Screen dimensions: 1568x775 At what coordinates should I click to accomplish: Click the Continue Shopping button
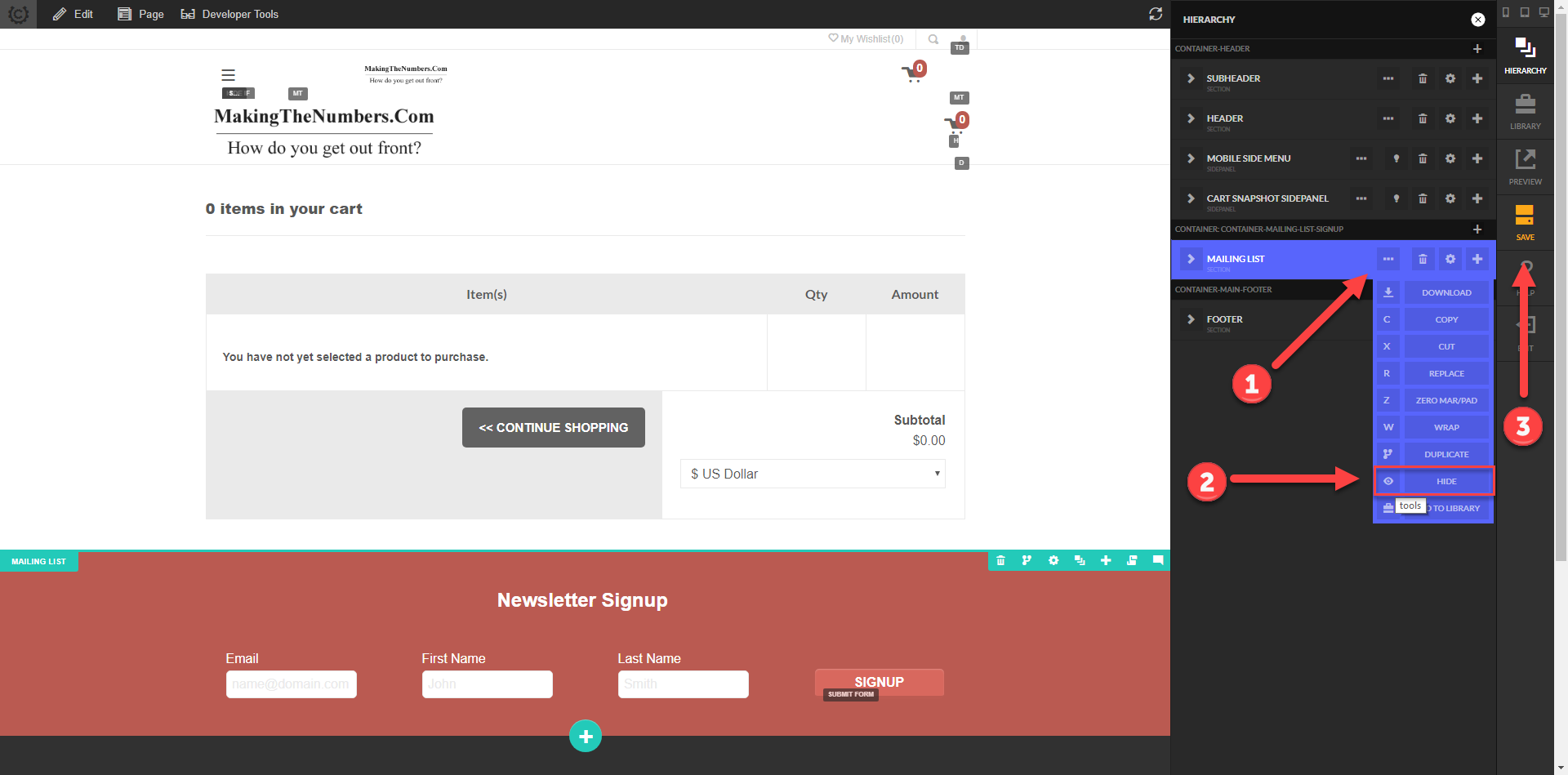[554, 427]
